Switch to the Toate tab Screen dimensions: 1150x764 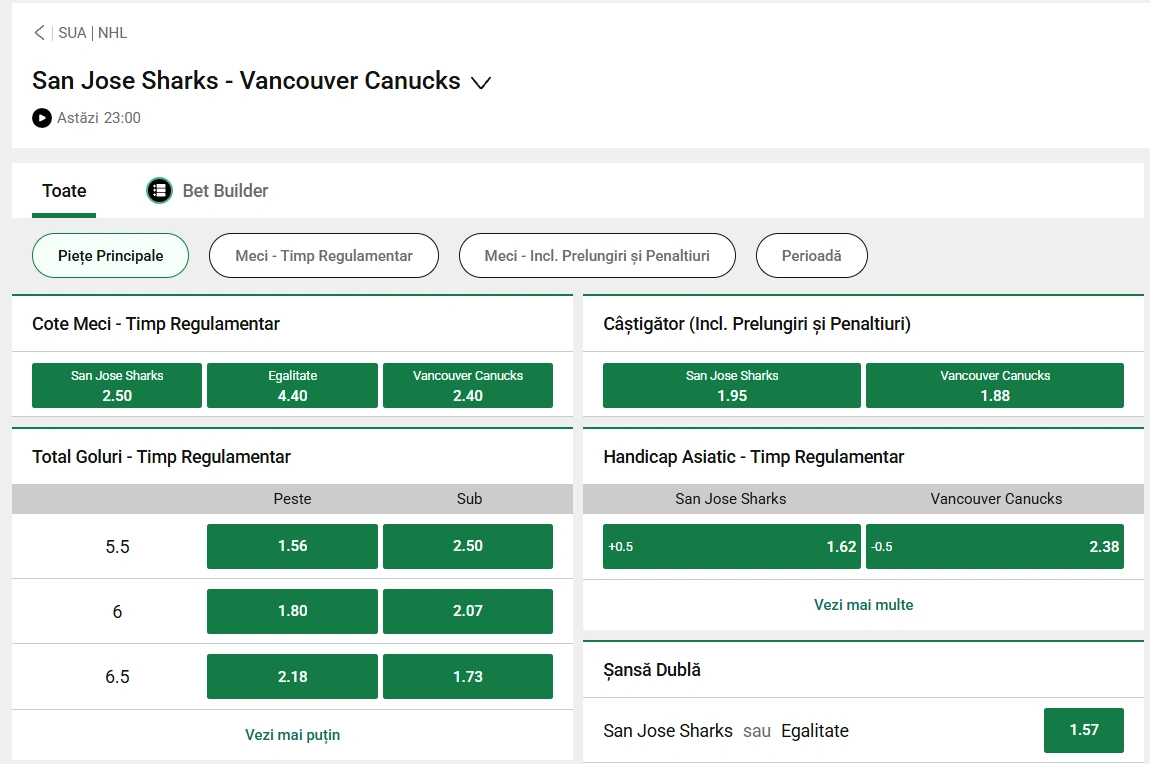[64, 190]
